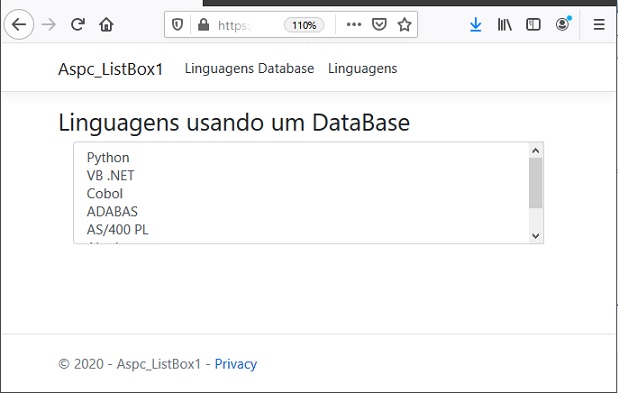Bookmark this page with the star
The height and width of the screenshot is (393, 619).
coord(404,25)
